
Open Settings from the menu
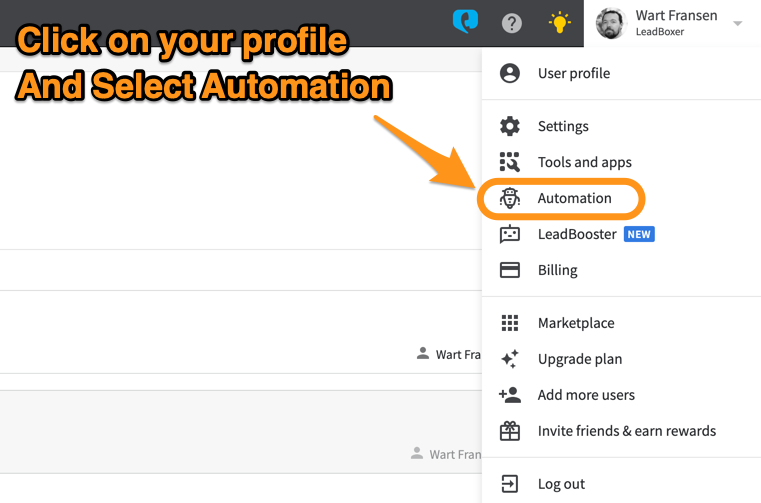pyautogui.click(x=563, y=126)
